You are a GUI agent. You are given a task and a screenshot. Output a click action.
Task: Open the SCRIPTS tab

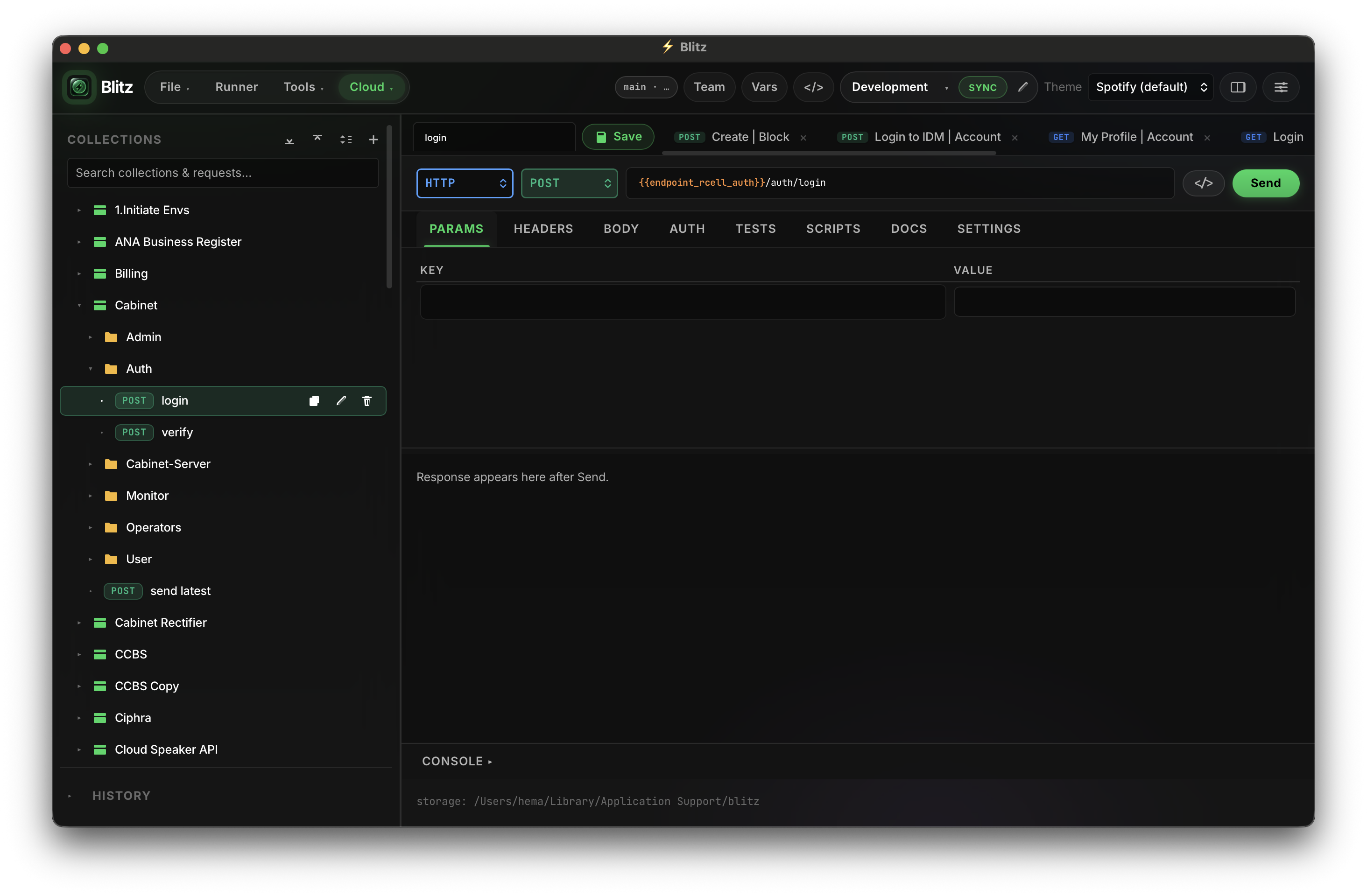coord(833,229)
